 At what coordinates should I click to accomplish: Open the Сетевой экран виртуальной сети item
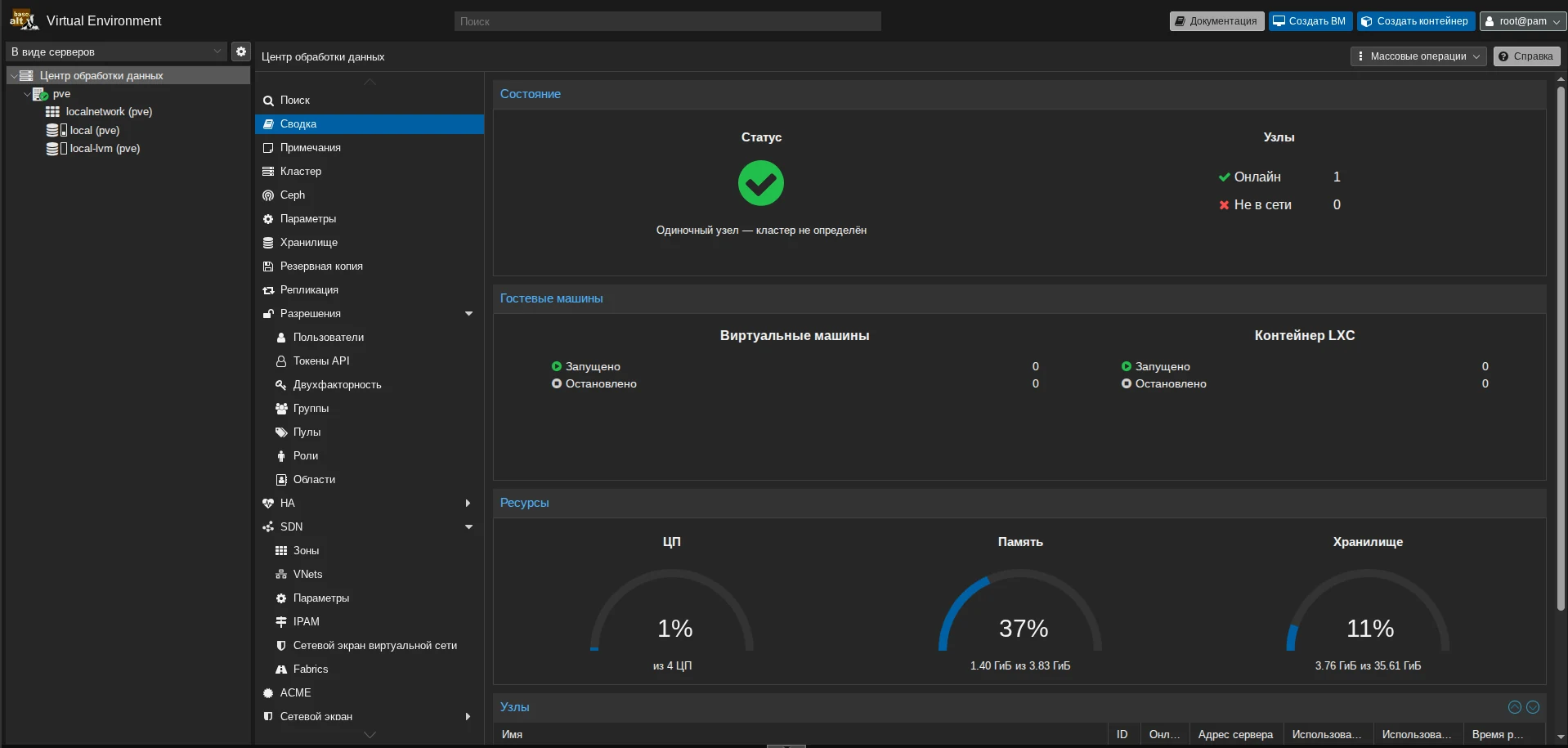tap(370, 646)
